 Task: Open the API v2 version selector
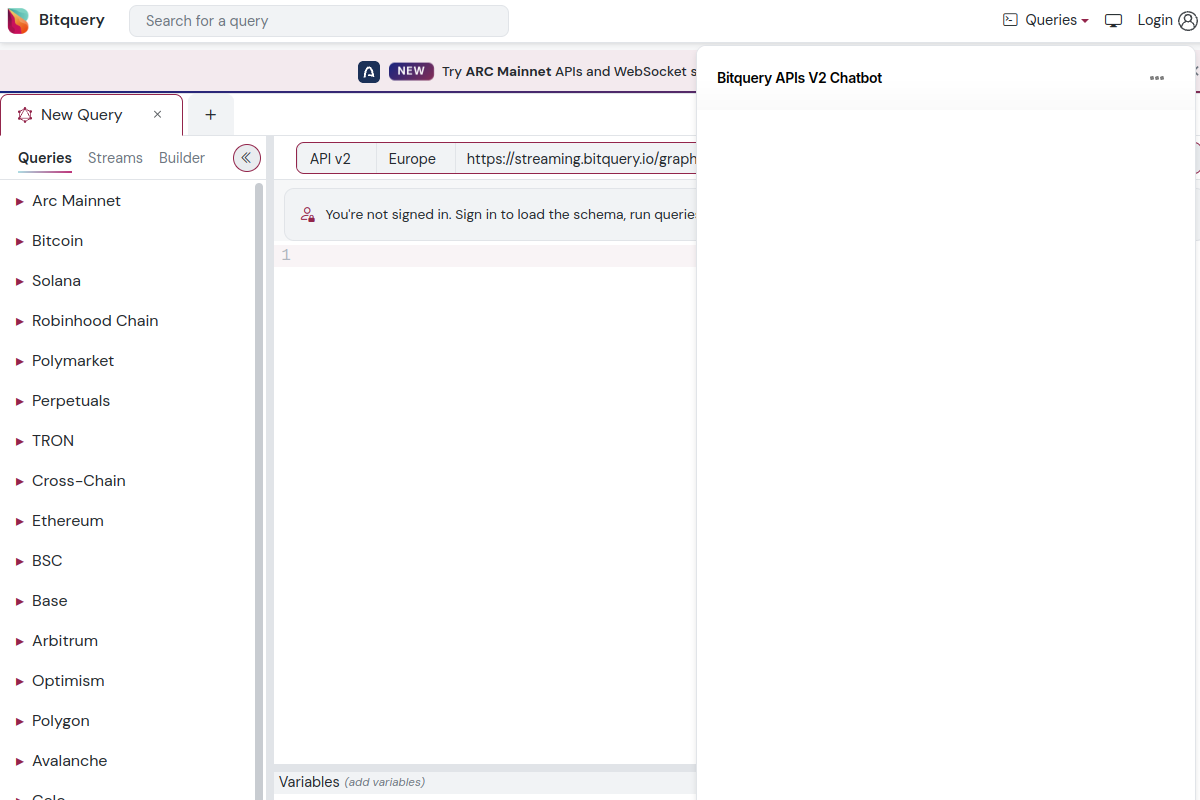click(x=337, y=158)
